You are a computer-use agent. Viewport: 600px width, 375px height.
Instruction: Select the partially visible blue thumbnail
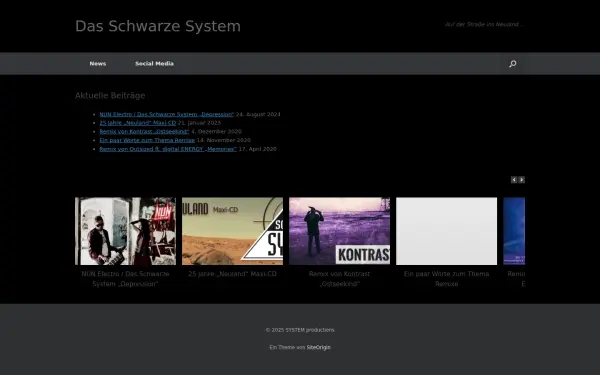[514, 231]
